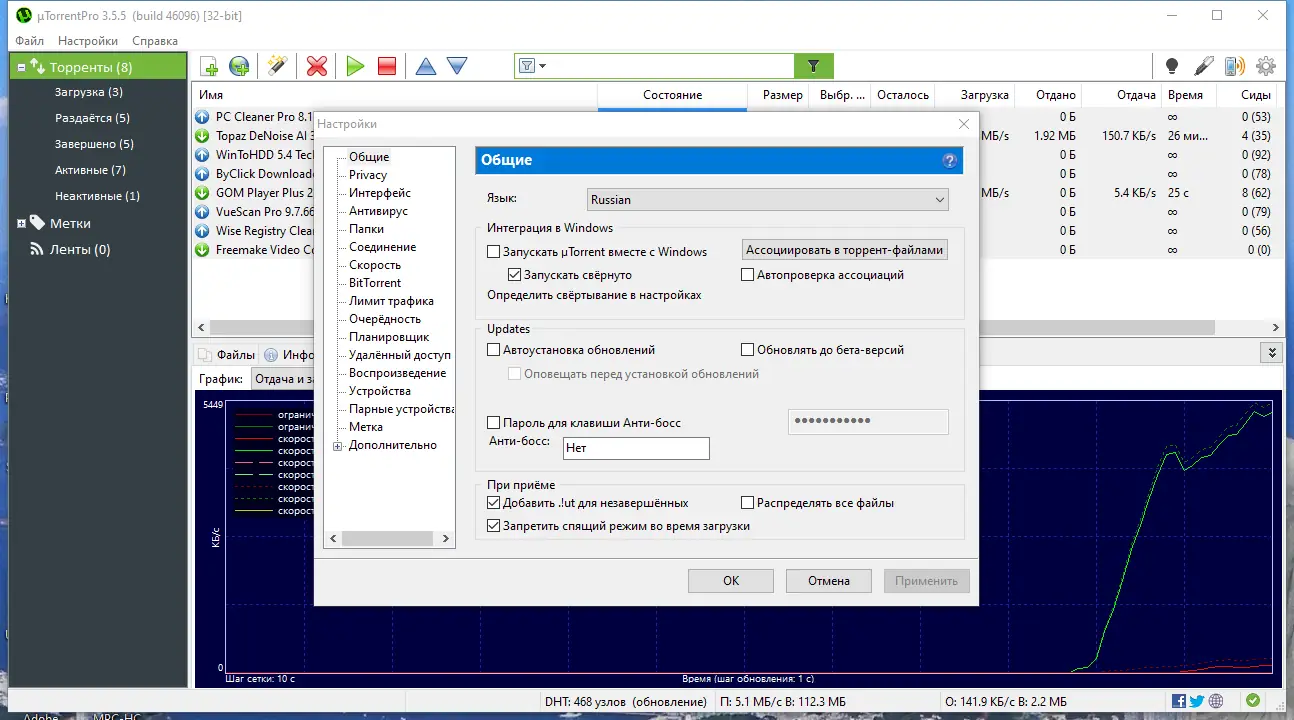Click the green Start torrent play icon
The width and height of the screenshot is (1294, 720).
point(355,66)
